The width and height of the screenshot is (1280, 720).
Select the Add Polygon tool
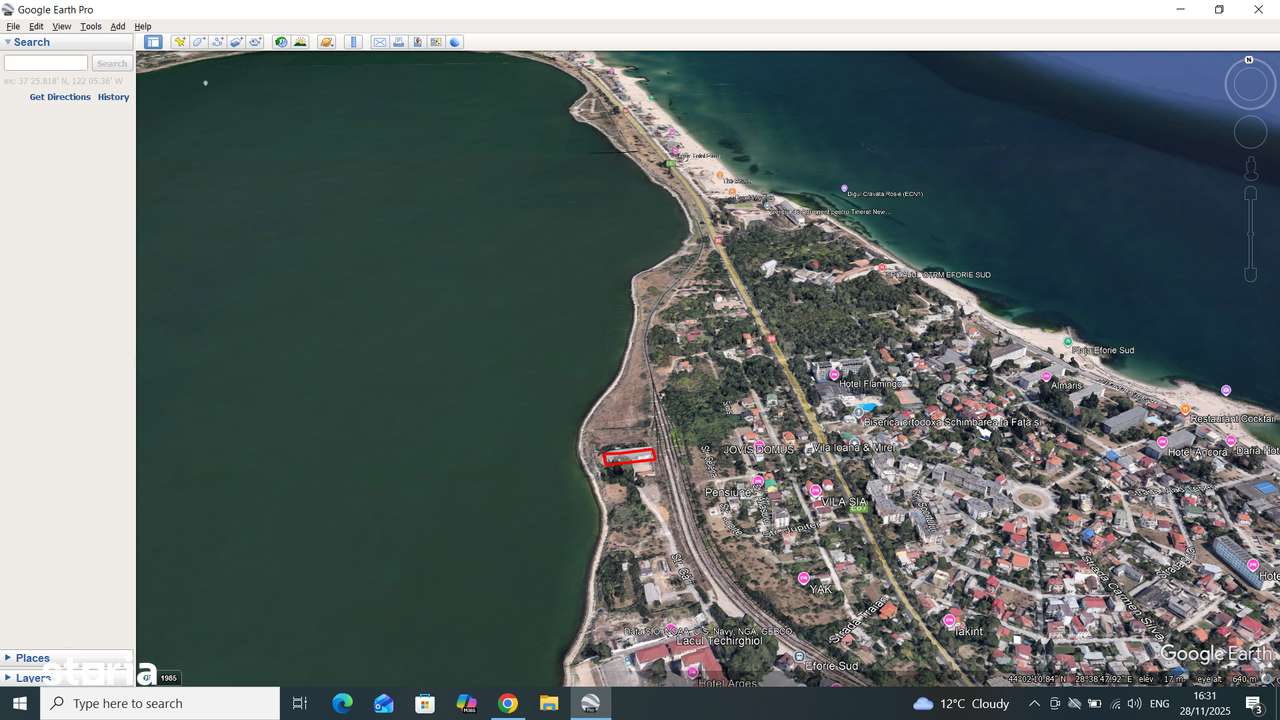[x=198, y=42]
